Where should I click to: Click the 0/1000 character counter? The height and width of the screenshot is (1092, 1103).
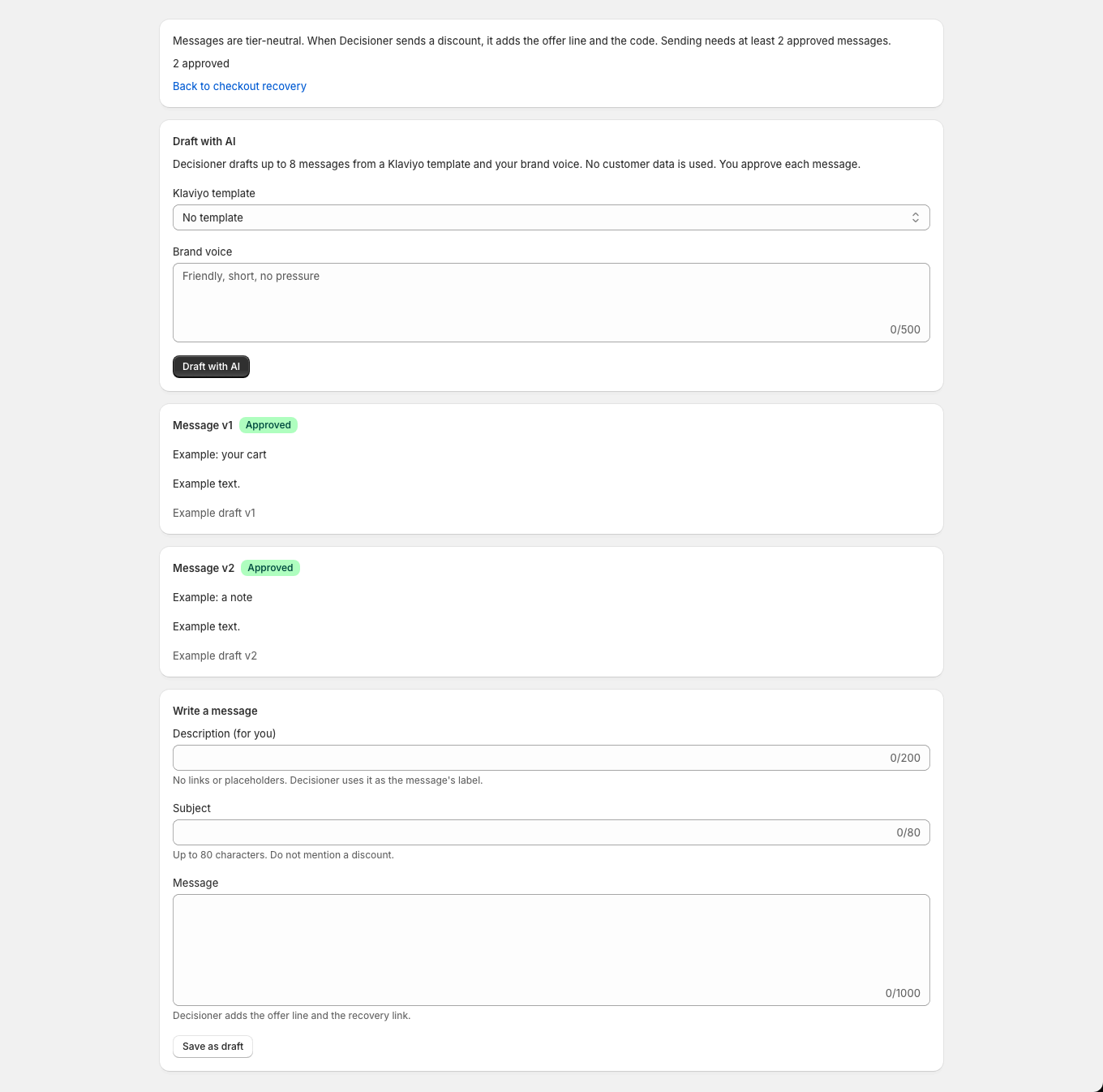[903, 993]
